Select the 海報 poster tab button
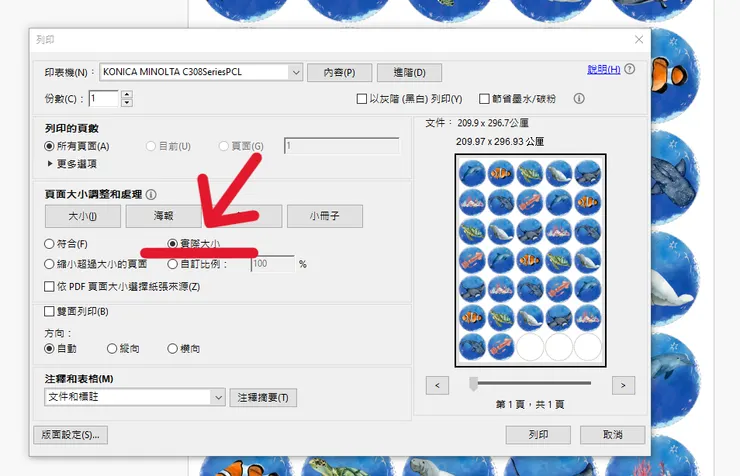The image size is (740, 476). pyautogui.click(x=163, y=216)
